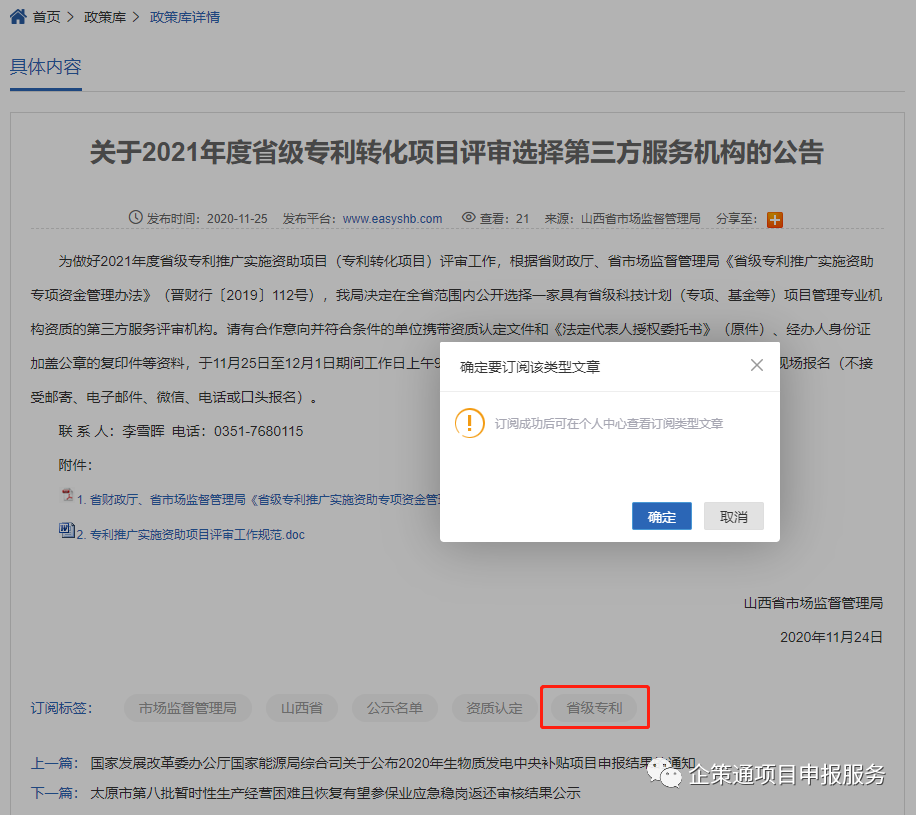Open next article 太原市第八批 link
This screenshot has height=815, width=916.
[x=335, y=793]
